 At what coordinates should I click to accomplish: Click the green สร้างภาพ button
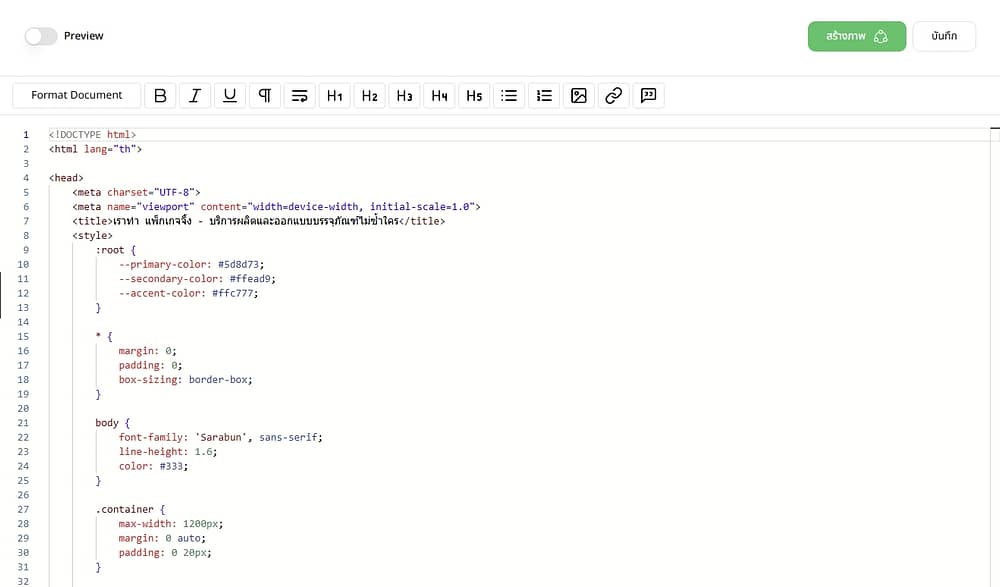[x=857, y=36]
